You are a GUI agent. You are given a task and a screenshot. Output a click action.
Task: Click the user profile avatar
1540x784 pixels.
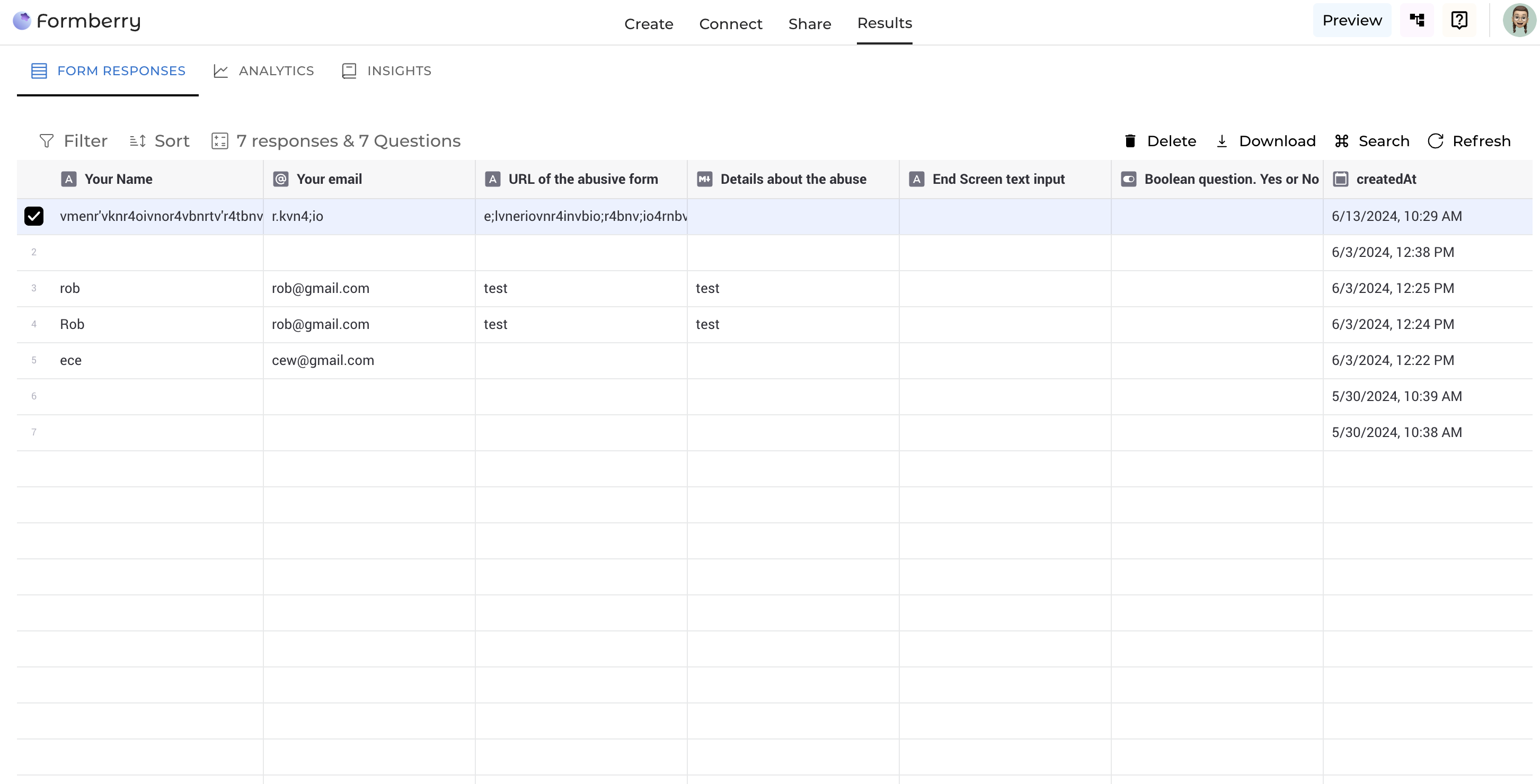1519,20
